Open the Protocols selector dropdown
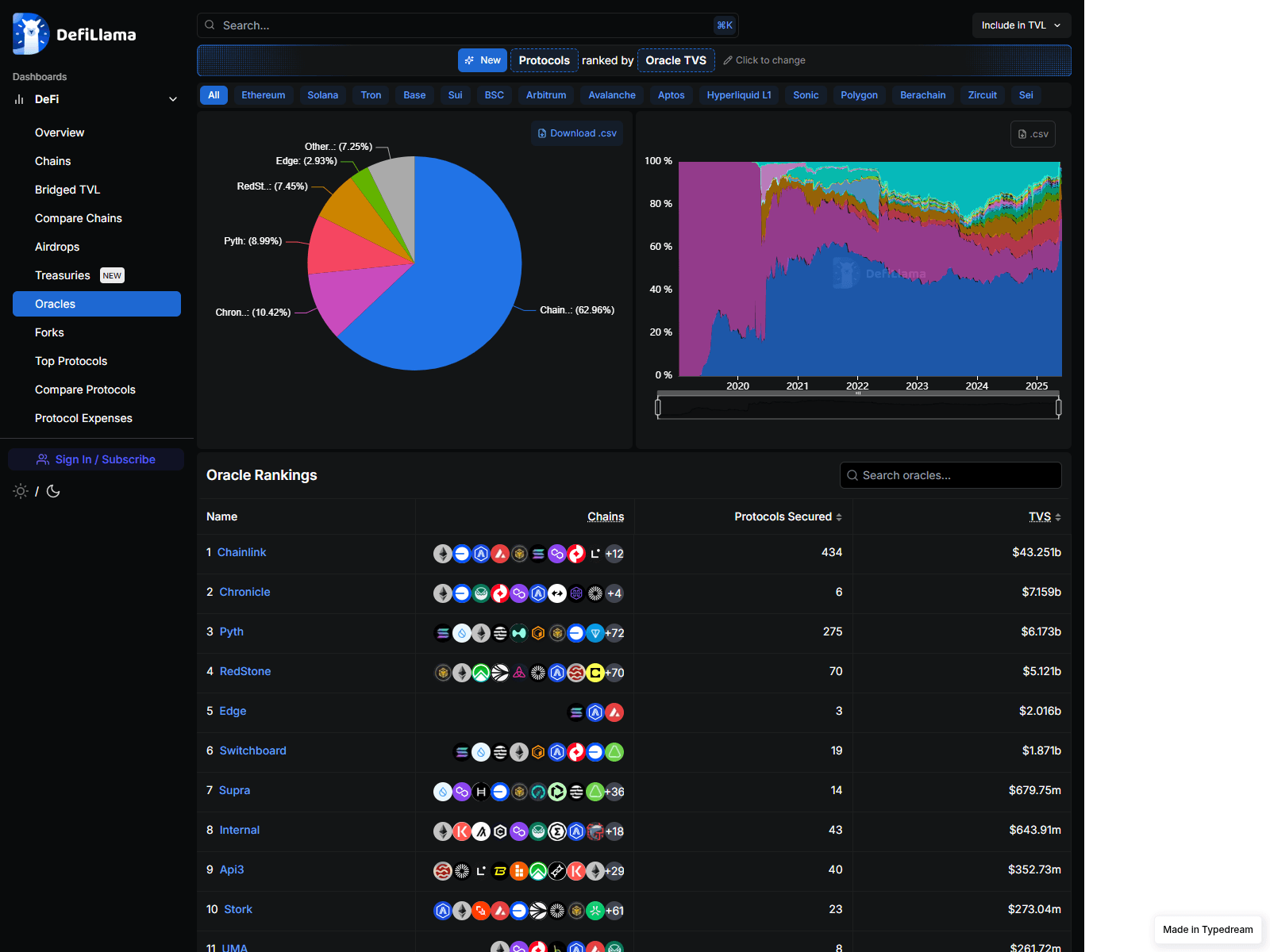This screenshot has height=952, width=1270. pos(545,60)
